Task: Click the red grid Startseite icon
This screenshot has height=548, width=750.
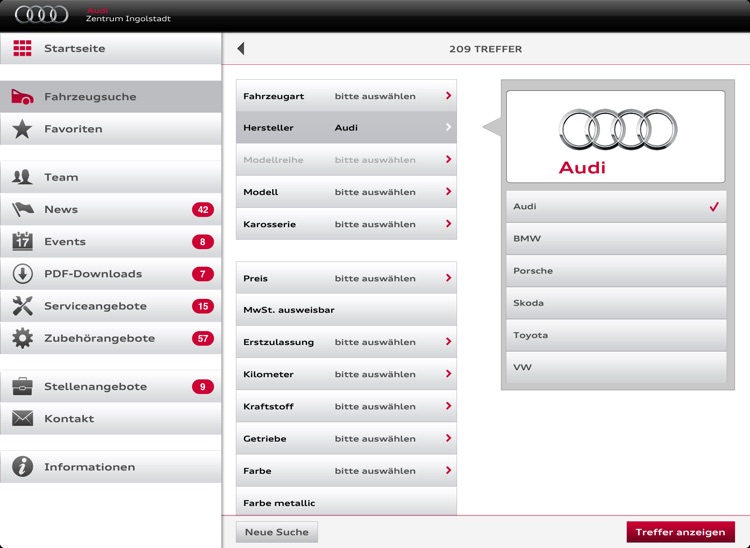Action: click(x=22, y=48)
